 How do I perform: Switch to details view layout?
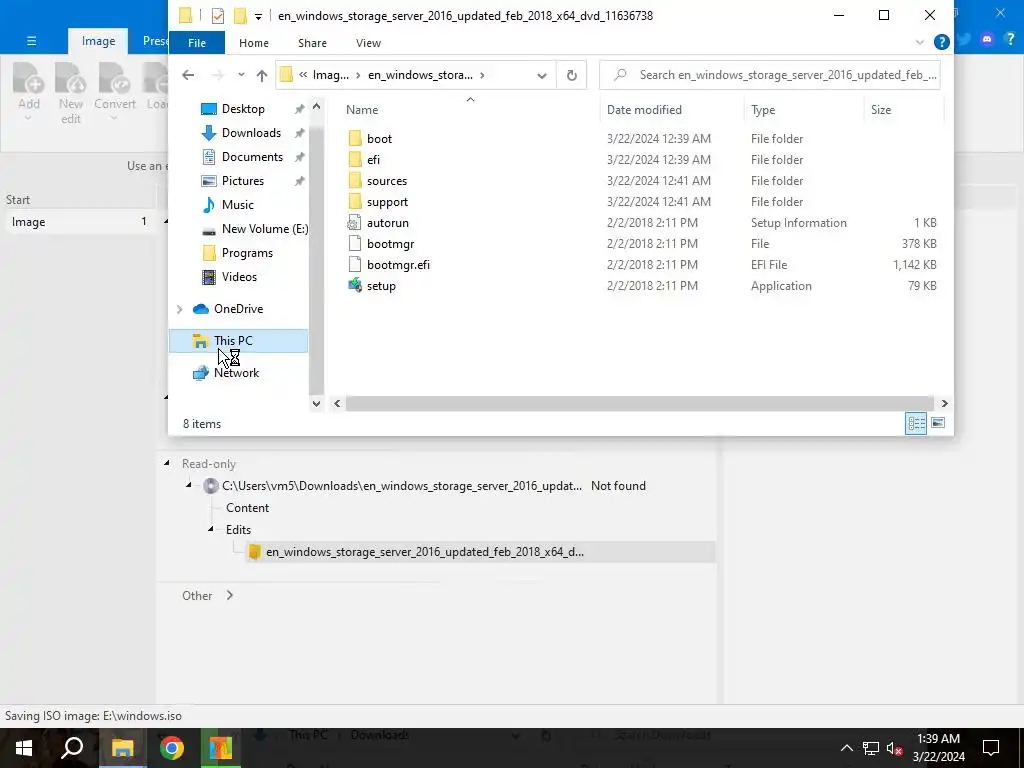point(916,423)
